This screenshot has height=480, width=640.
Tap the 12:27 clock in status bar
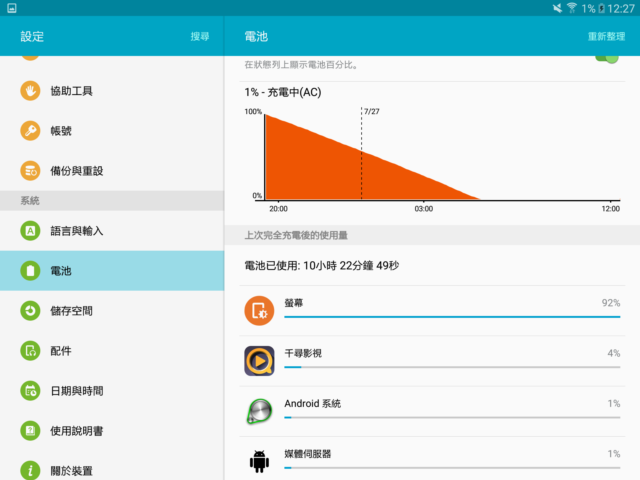pos(621,9)
